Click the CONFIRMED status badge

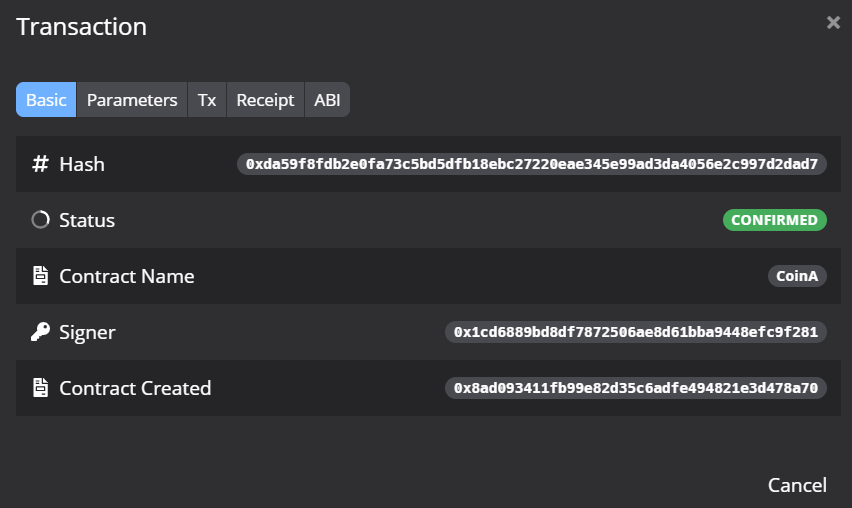click(774, 220)
